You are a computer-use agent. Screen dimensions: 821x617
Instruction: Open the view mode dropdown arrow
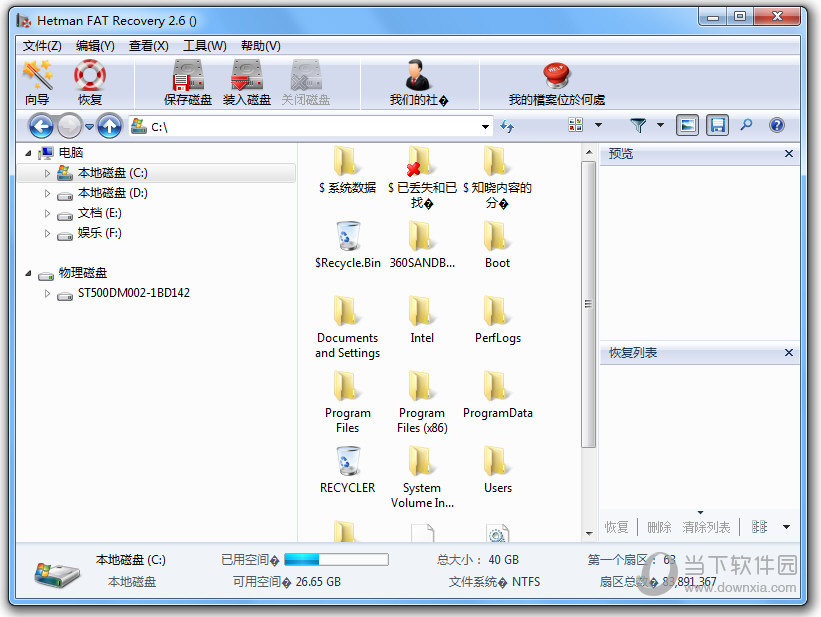pyautogui.click(x=598, y=125)
